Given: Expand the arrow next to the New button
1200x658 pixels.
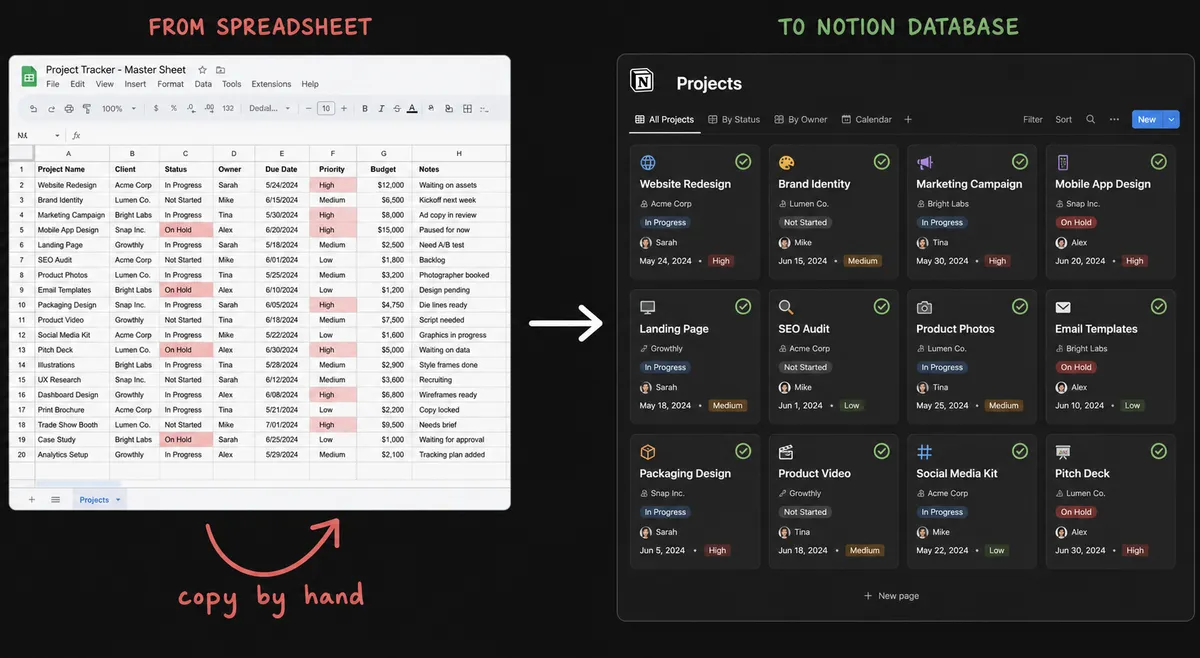Looking at the screenshot, I should pos(1171,119).
